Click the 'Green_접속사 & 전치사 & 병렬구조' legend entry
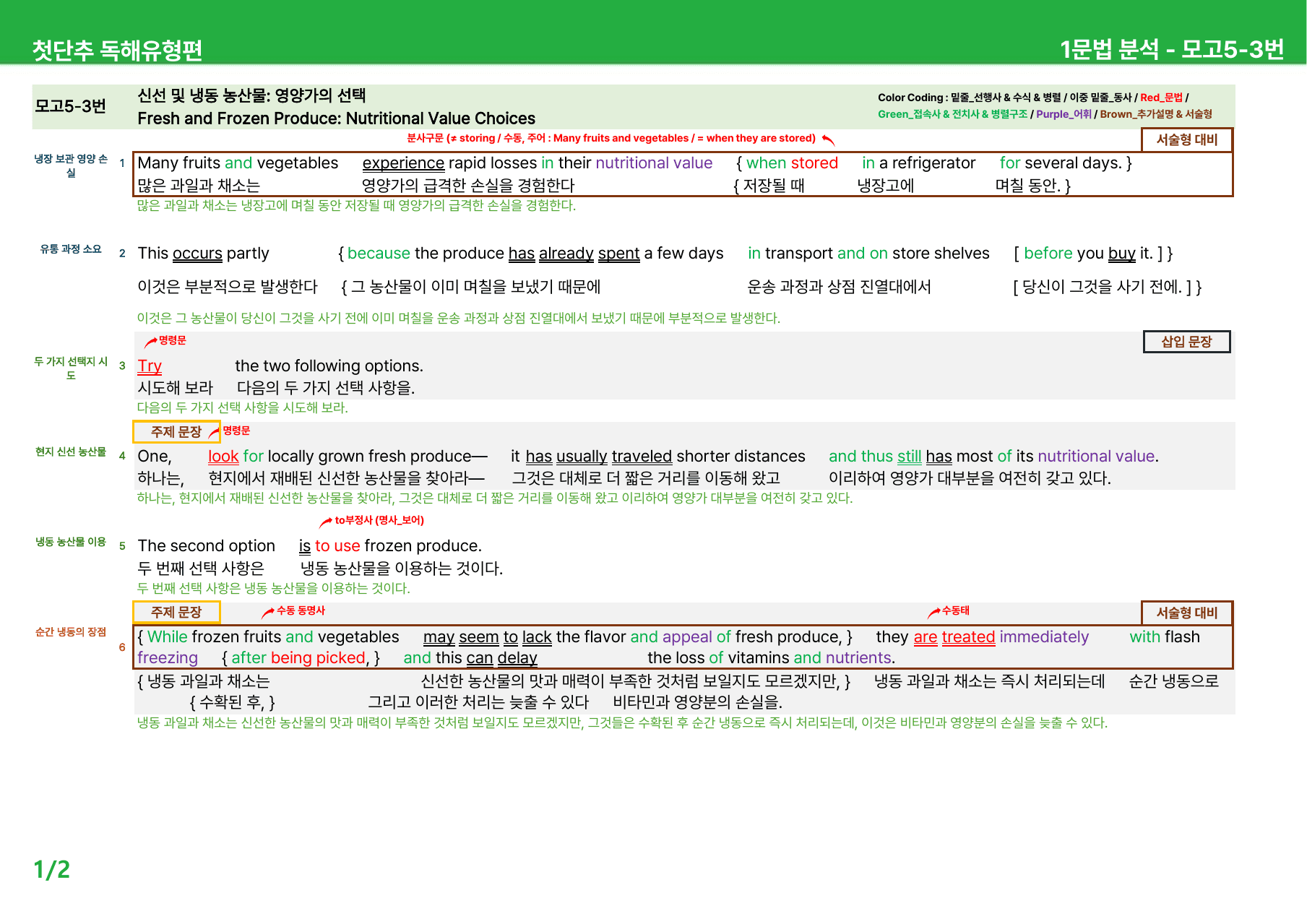The image size is (1307, 924). coord(952,114)
